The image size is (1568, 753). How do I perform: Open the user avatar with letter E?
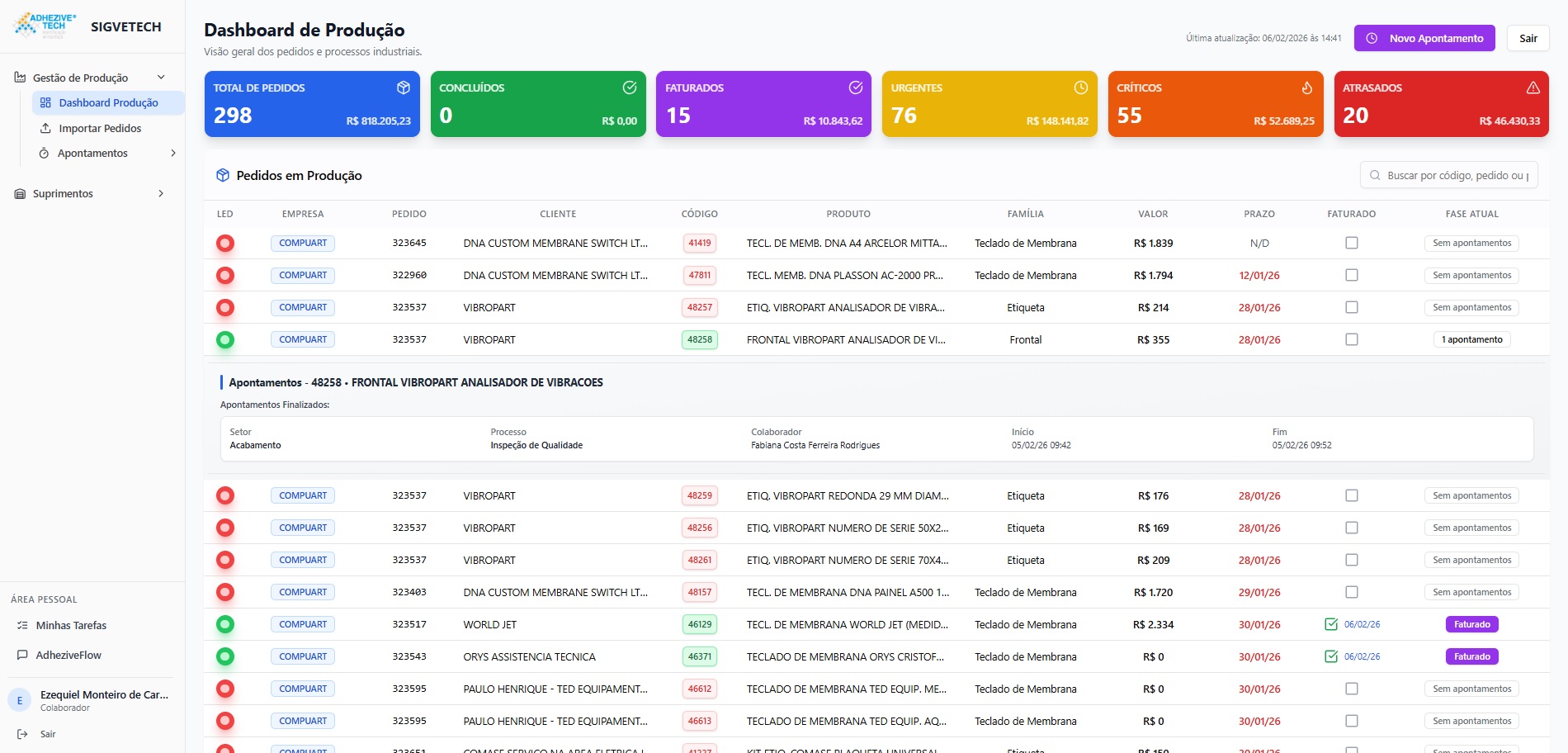click(20, 700)
